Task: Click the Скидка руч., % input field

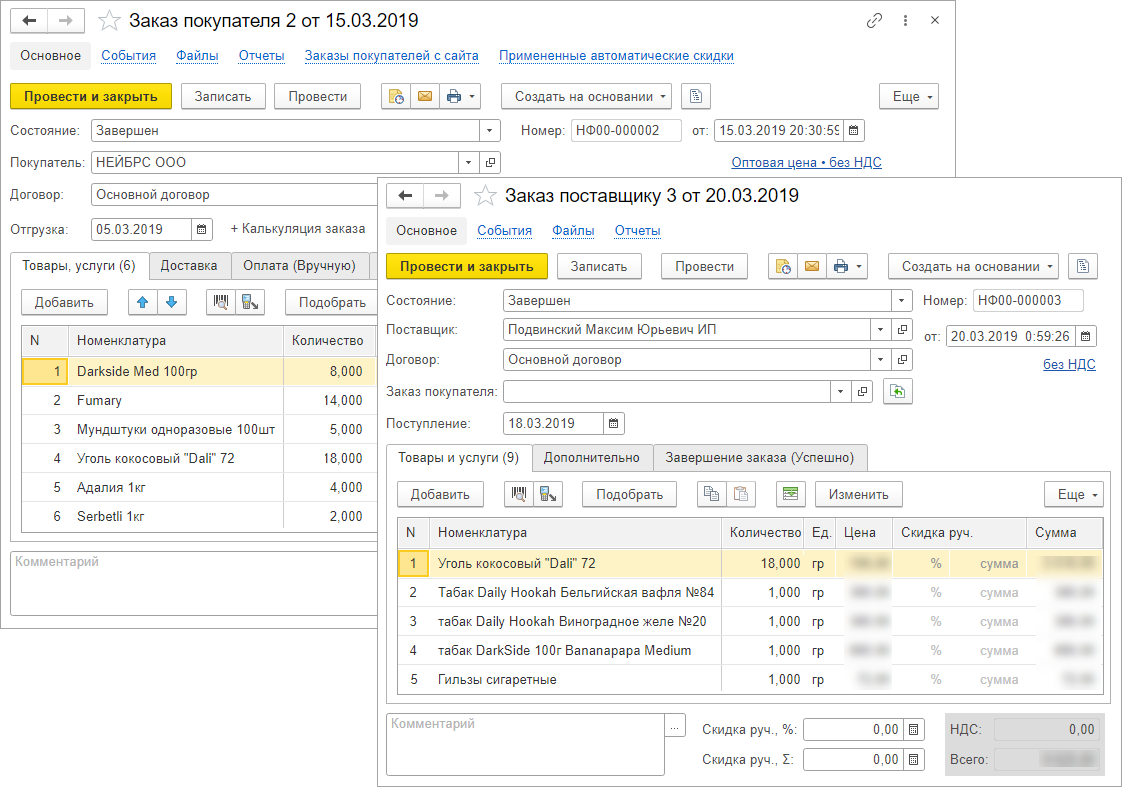Action: click(x=854, y=730)
